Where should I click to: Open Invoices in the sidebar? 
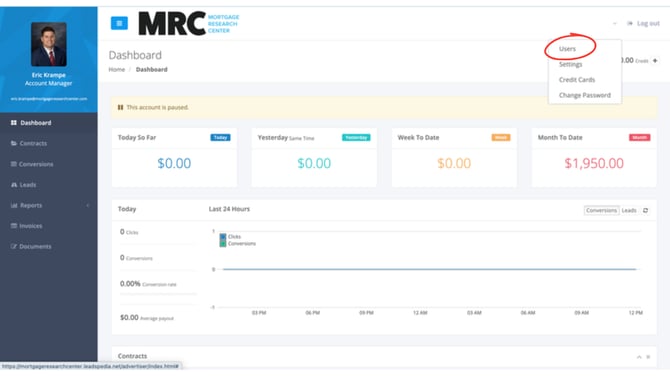49,226
